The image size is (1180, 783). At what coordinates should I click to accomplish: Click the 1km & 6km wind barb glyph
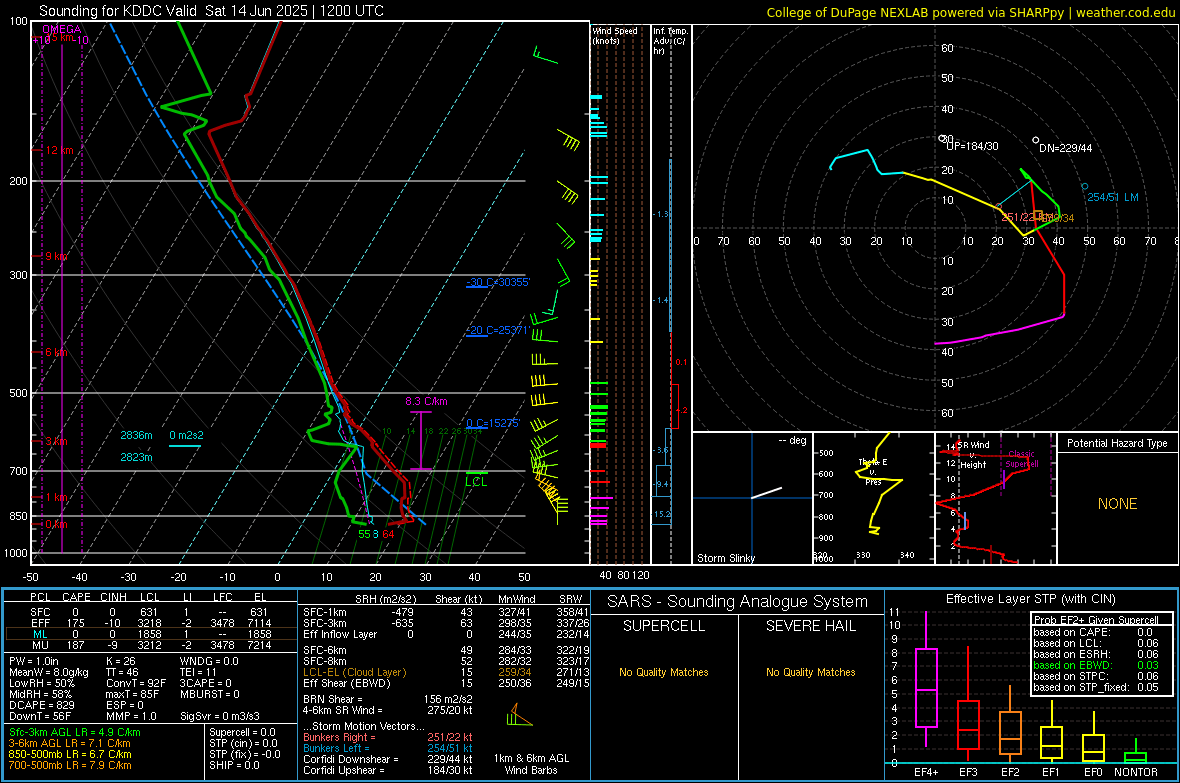[x=519, y=715]
